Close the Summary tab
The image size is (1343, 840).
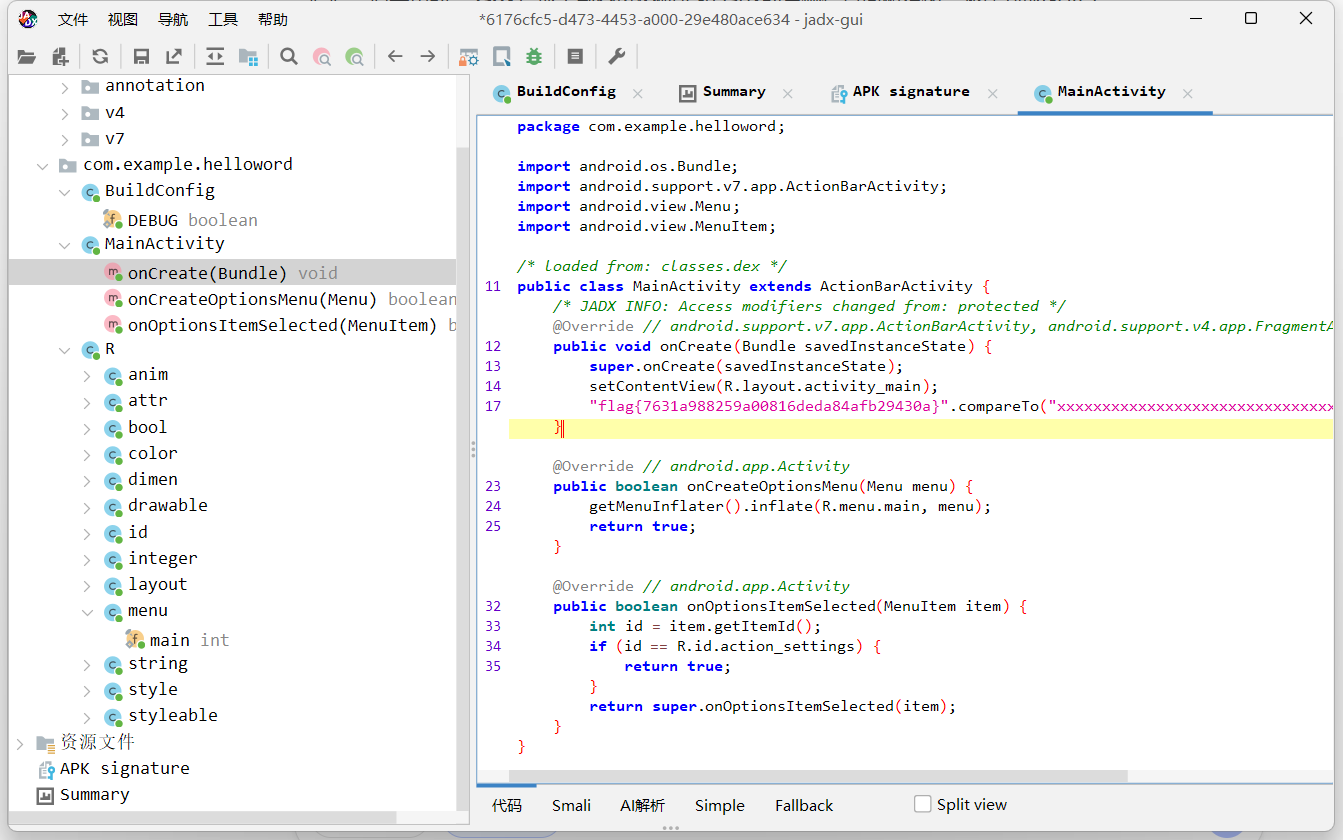tap(788, 93)
